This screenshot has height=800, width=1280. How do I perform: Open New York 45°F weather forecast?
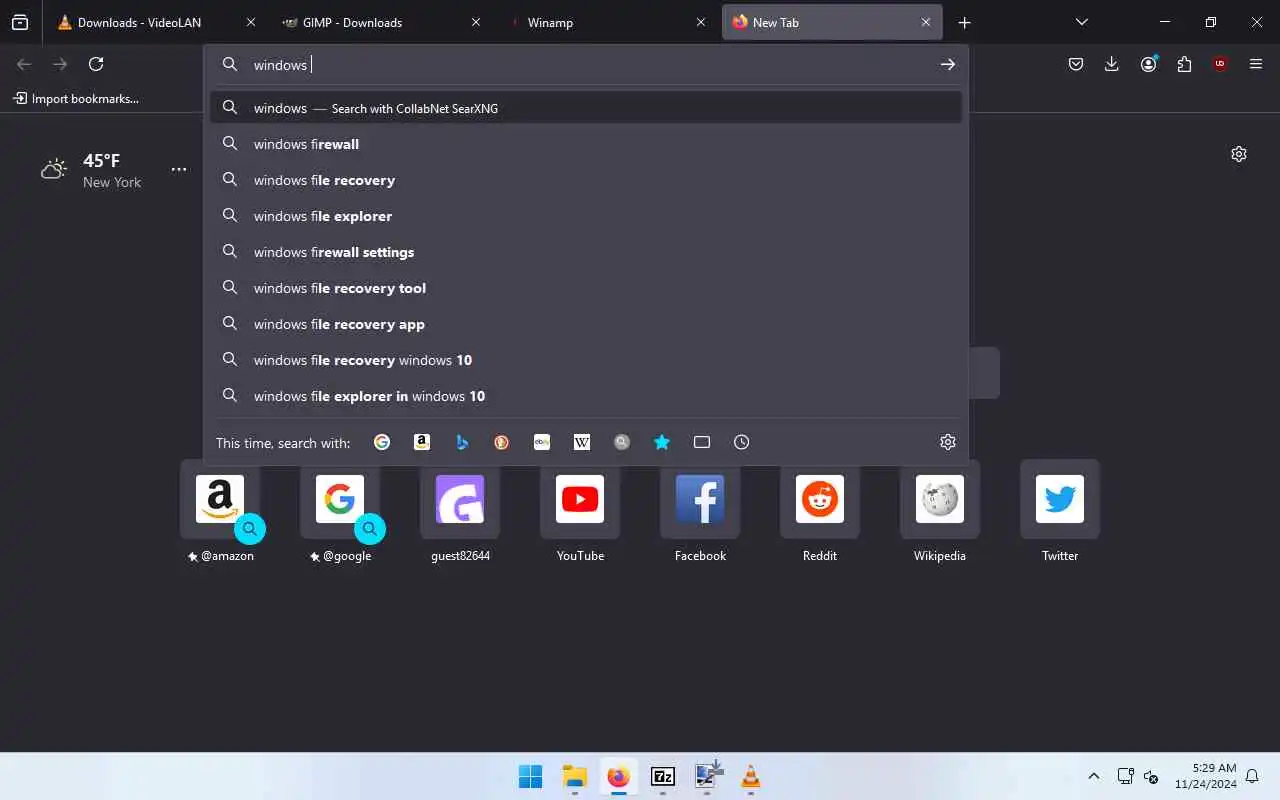[91, 170]
